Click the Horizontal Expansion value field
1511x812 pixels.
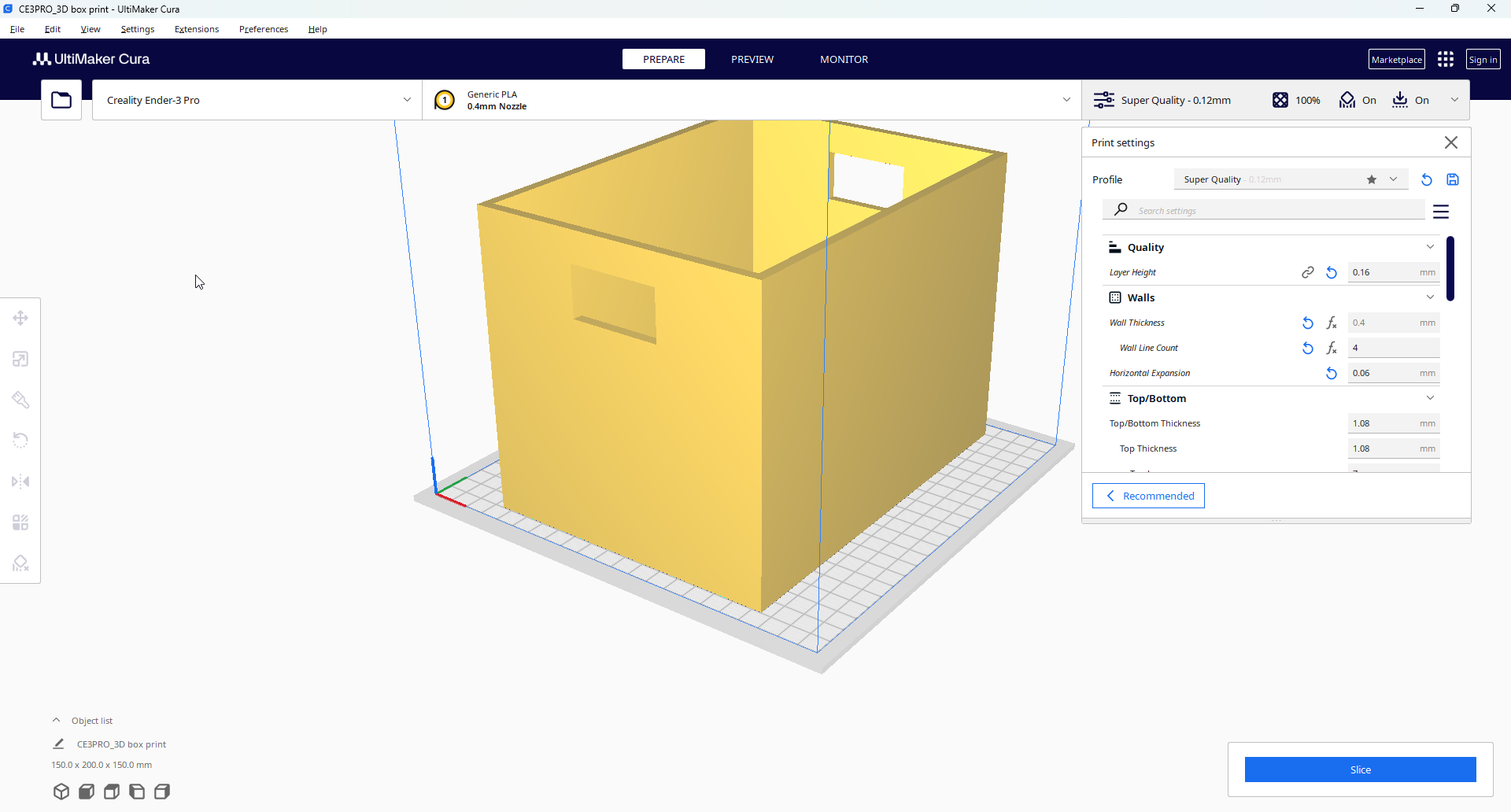pyautogui.click(x=1394, y=373)
